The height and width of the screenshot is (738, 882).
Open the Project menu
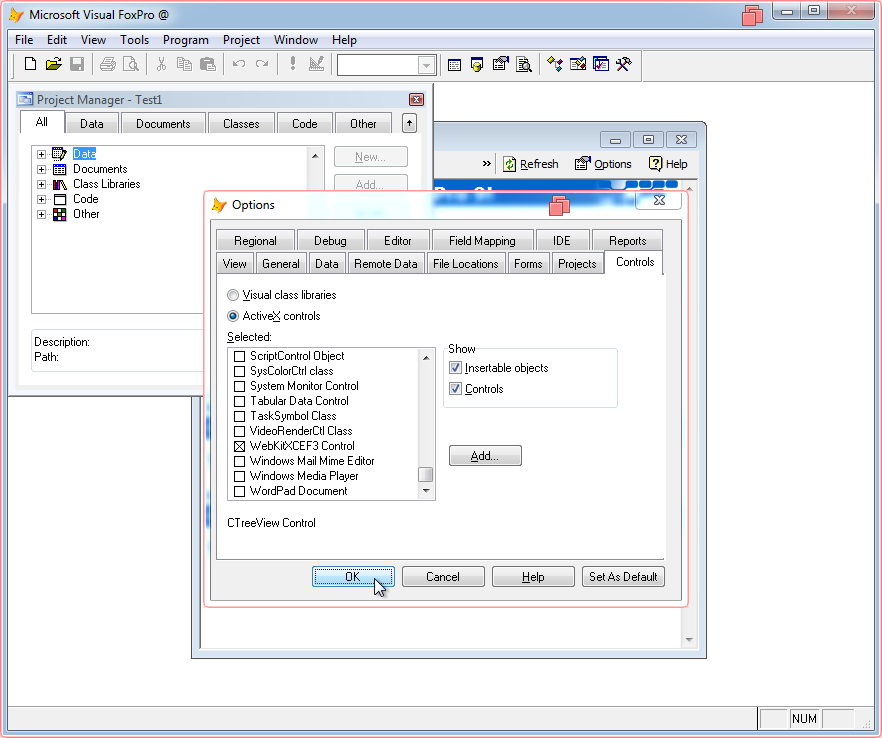pyautogui.click(x=241, y=40)
